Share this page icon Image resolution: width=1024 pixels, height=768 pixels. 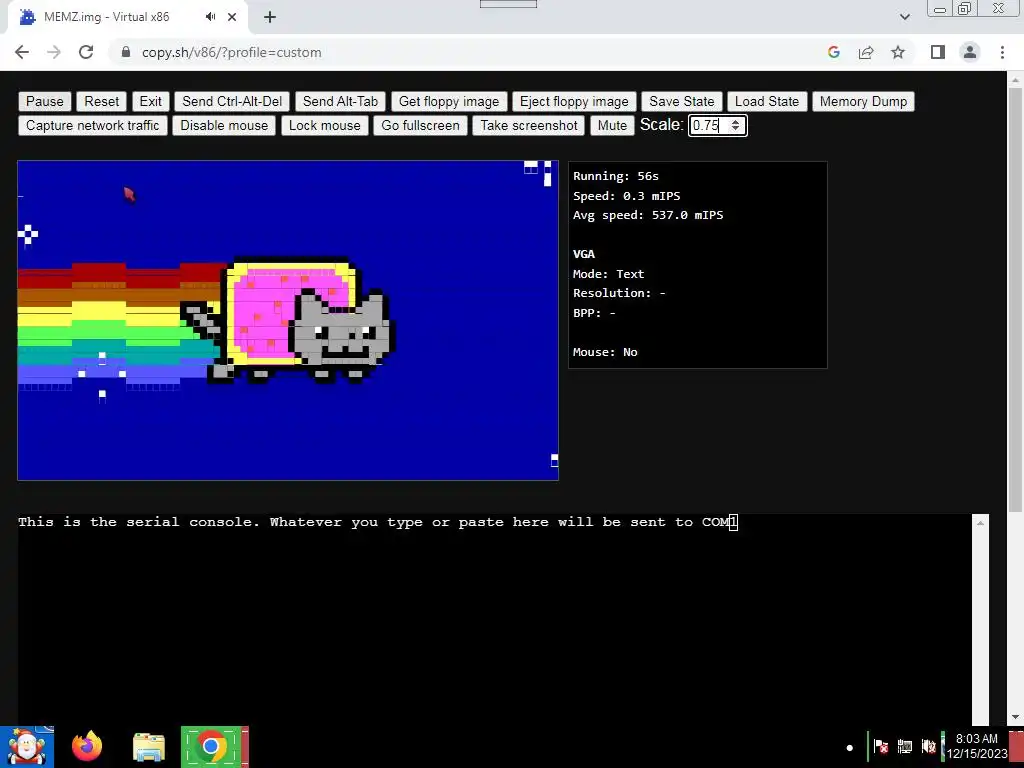866,52
